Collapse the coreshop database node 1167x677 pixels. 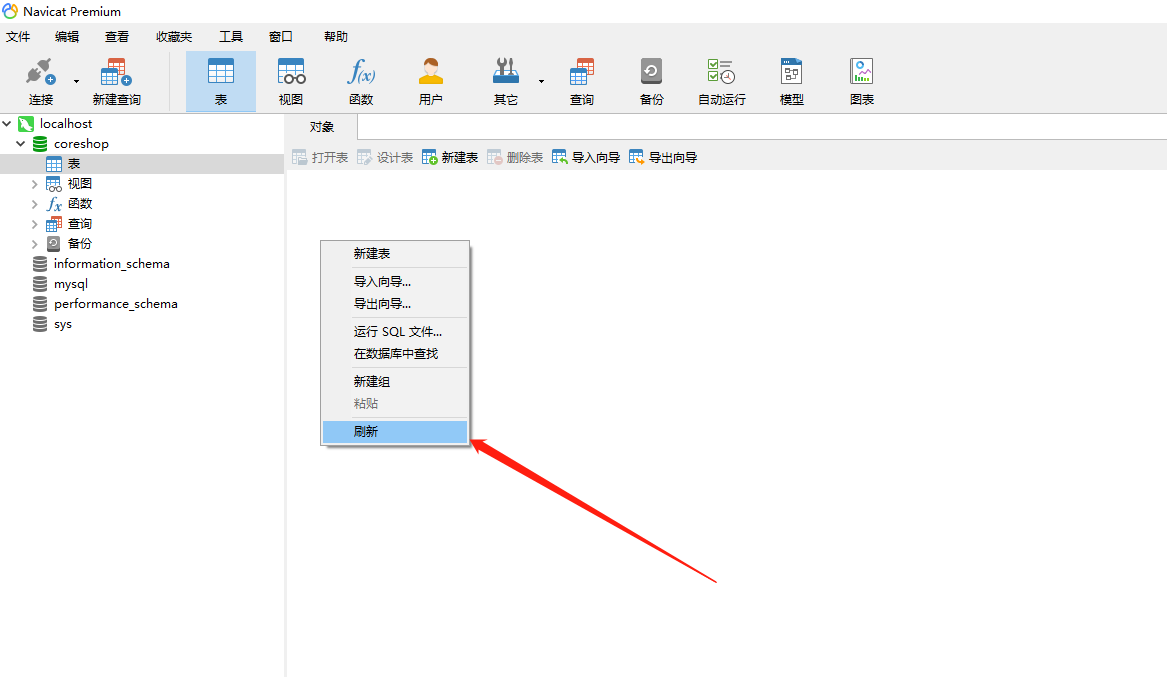pyautogui.click(x=21, y=144)
